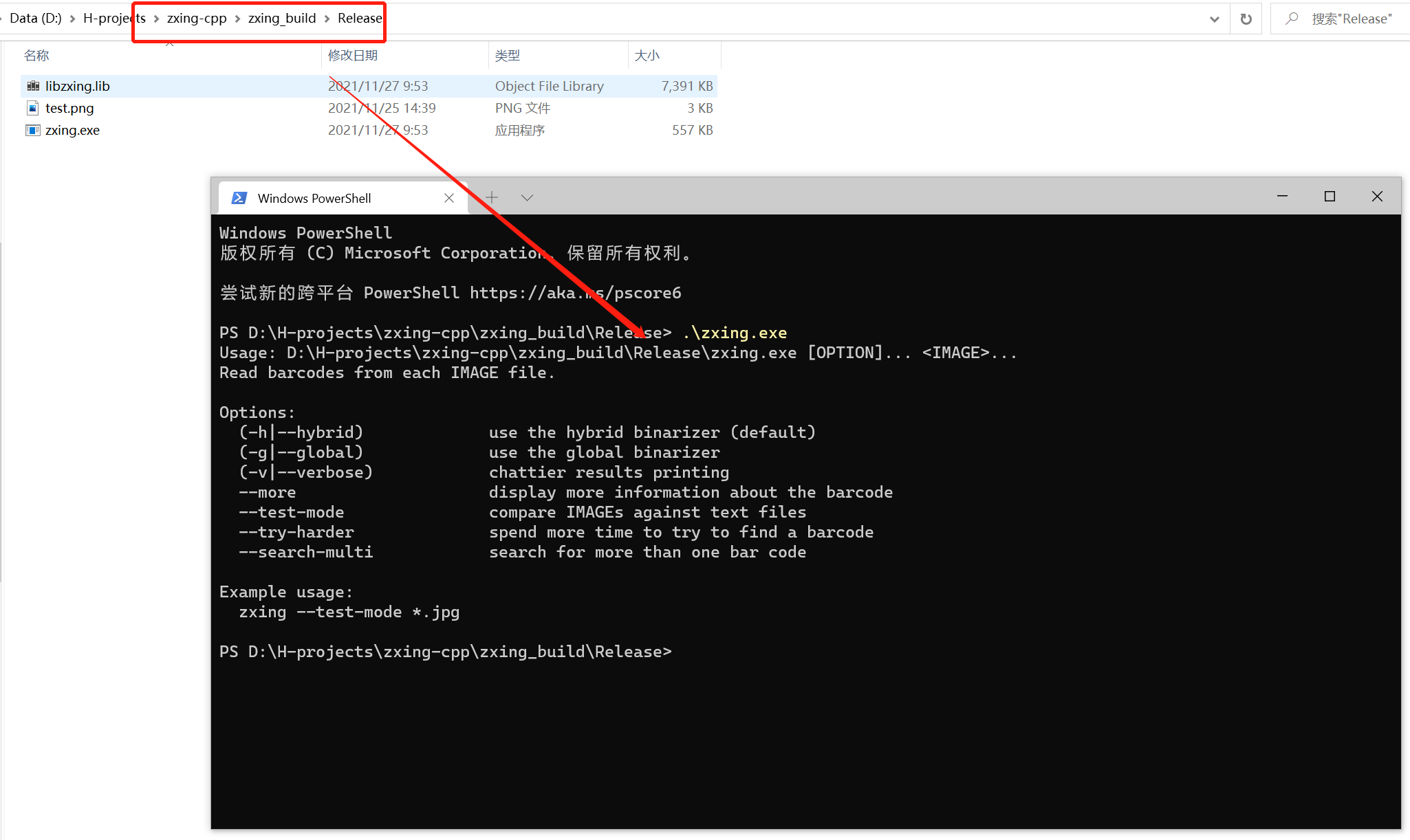Click the search magnifier icon

tap(1292, 19)
